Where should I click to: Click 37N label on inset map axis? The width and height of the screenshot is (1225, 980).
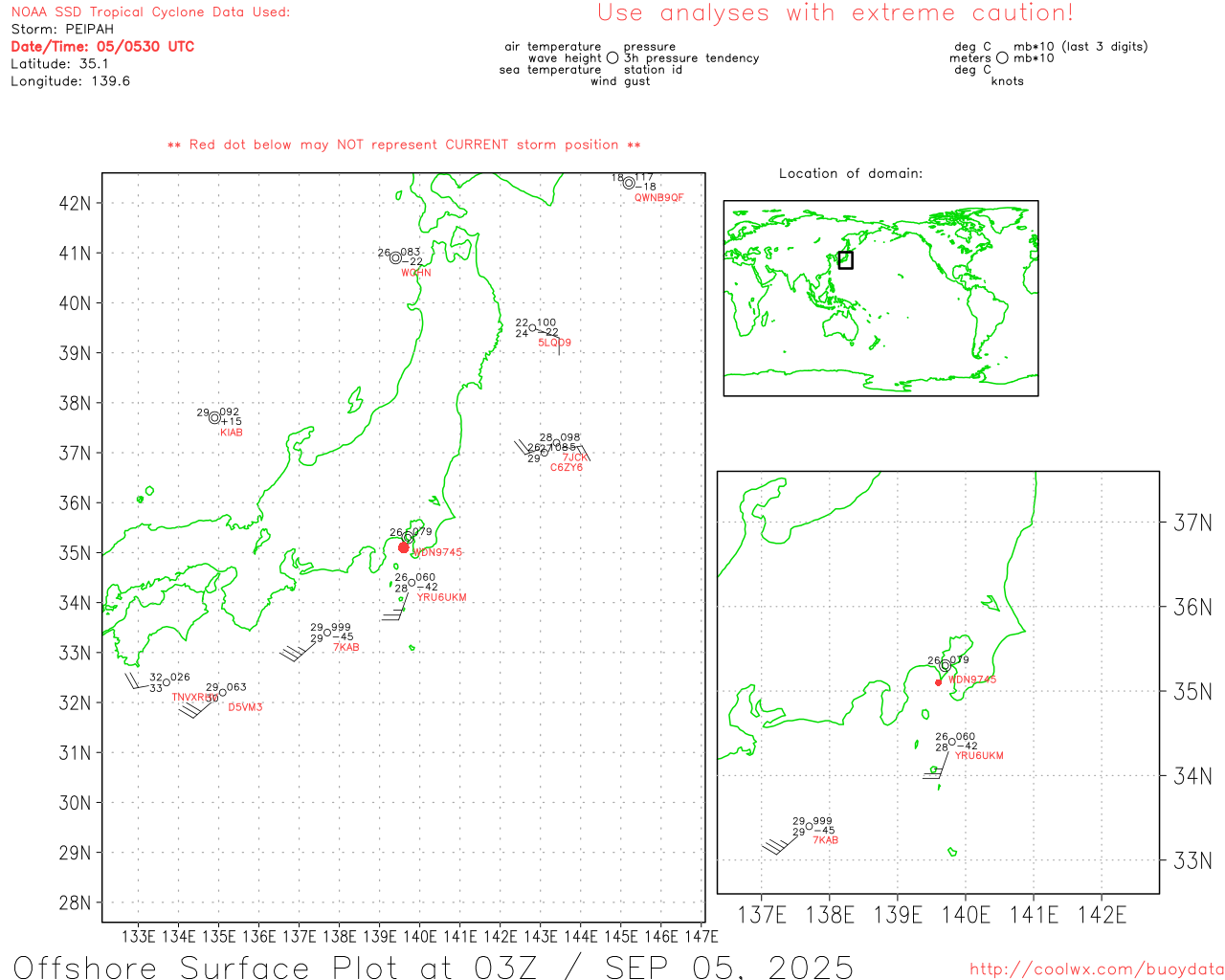pos(1193,523)
